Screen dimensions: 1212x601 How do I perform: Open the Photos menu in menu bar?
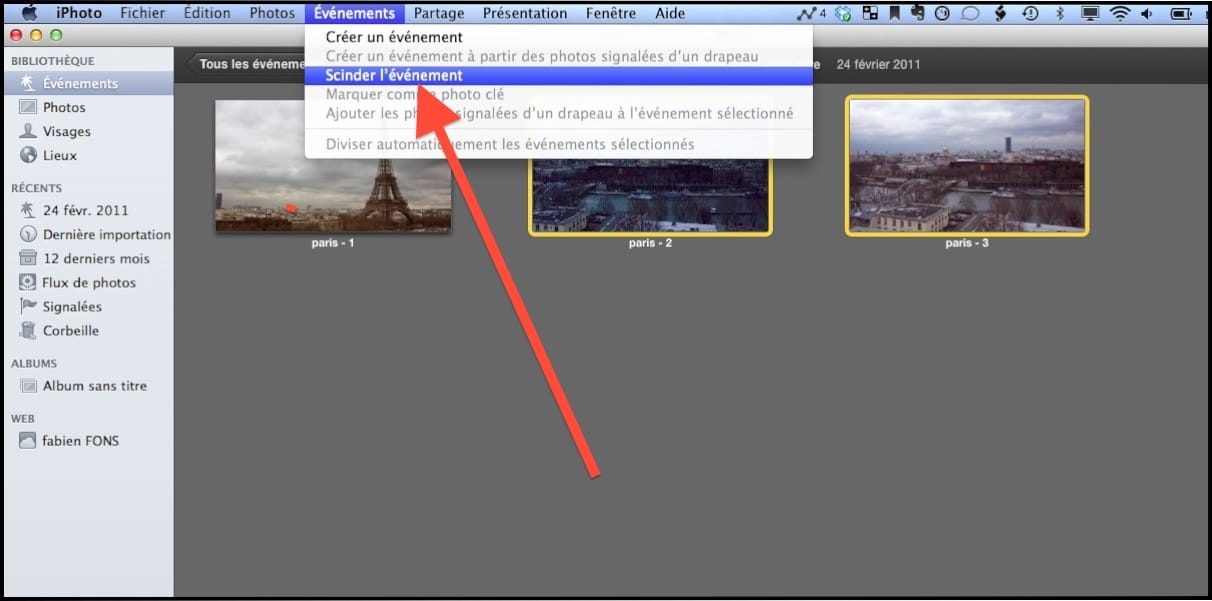(x=272, y=13)
